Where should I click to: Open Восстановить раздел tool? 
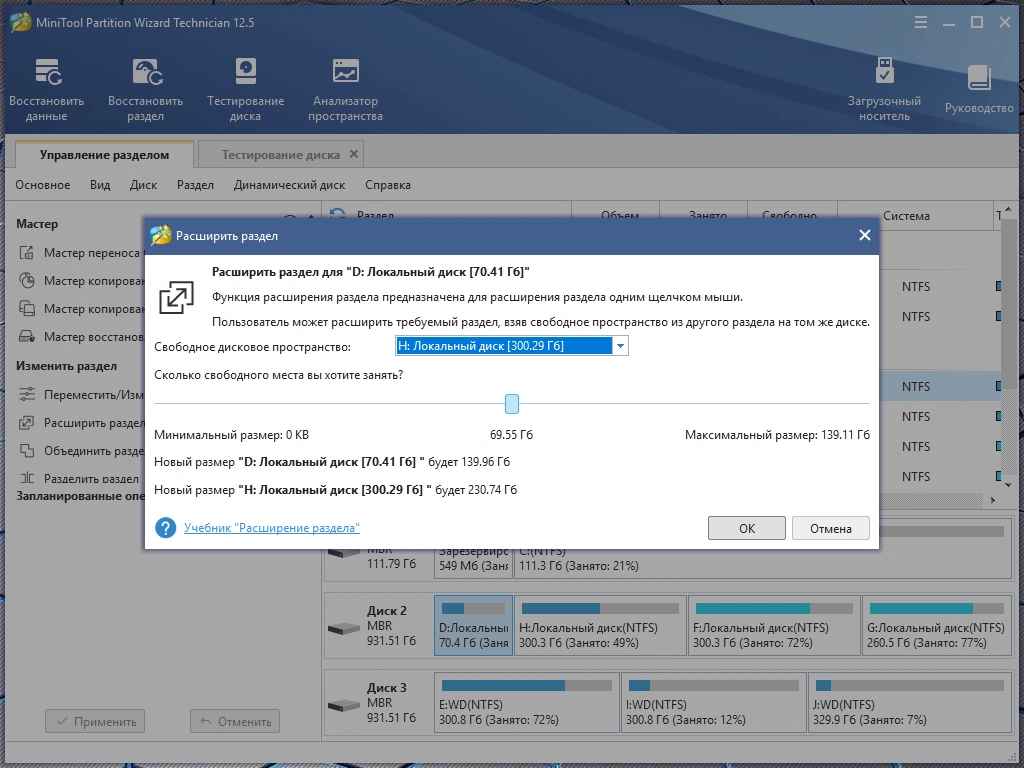146,89
